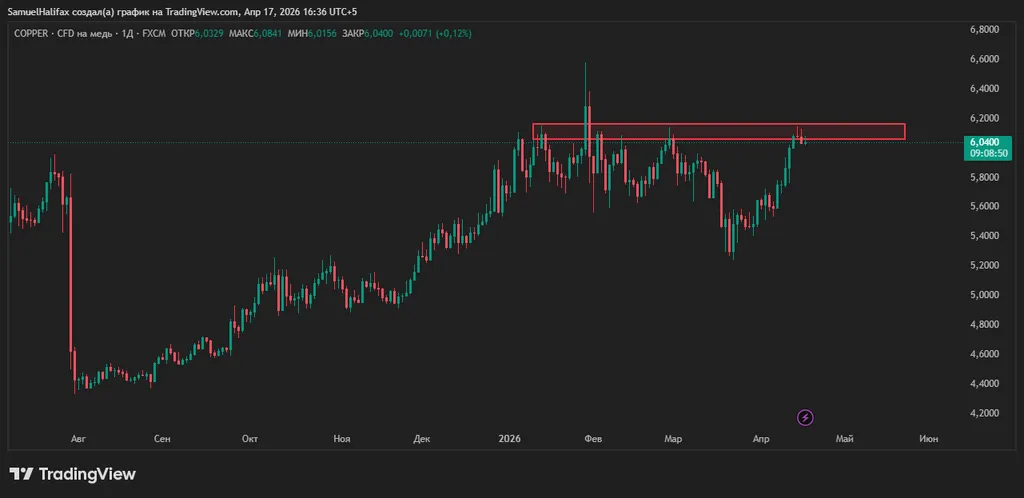Click the Авг label on time axis
Viewport: 1024px width, 498px height.
79,438
